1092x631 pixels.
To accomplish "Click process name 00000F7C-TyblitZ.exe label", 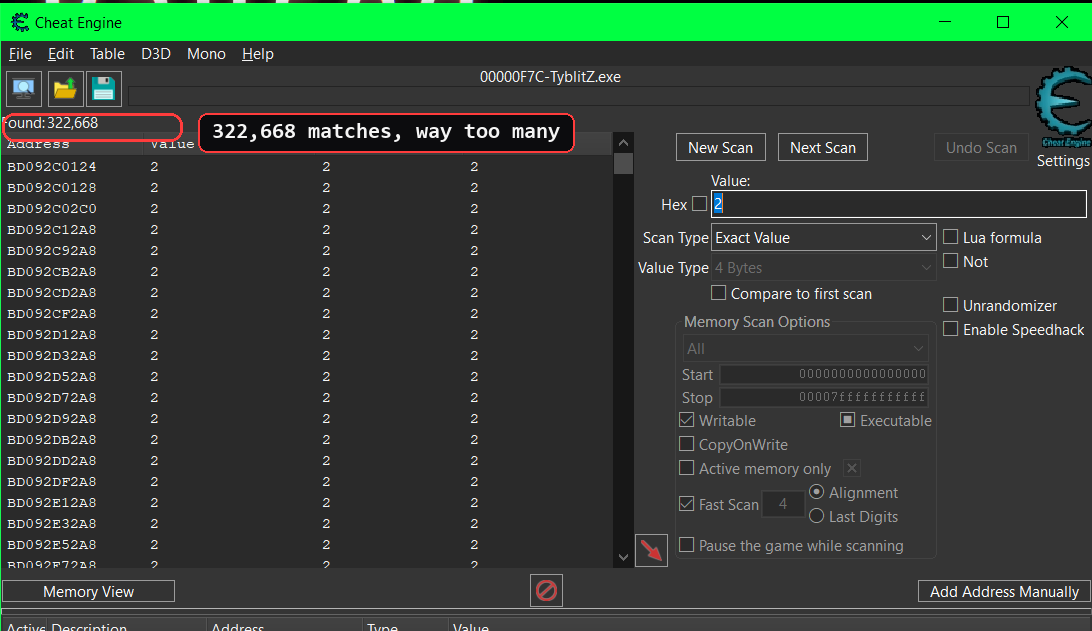I will (x=550, y=77).
